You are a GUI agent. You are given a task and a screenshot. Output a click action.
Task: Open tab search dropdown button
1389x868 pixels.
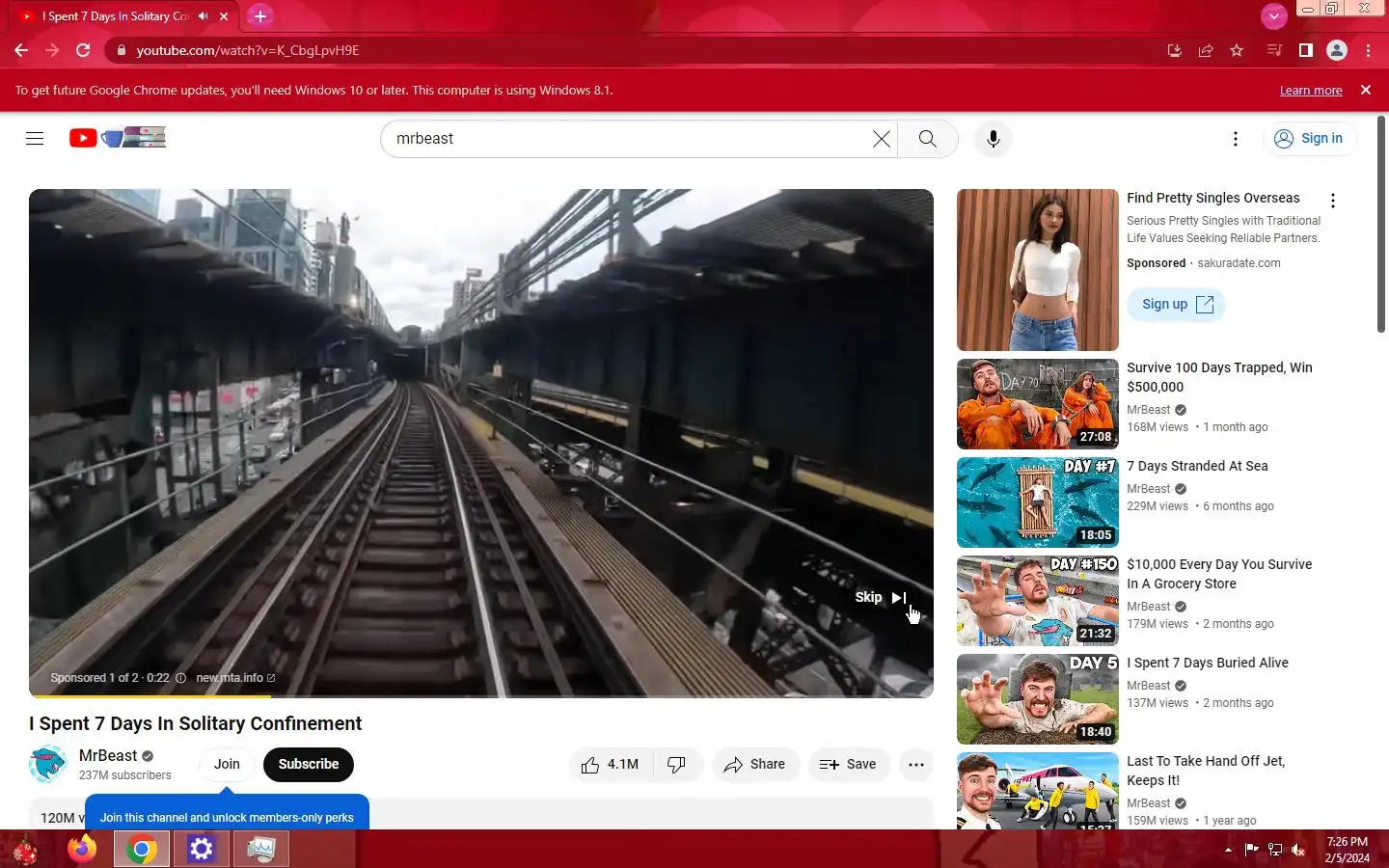click(1274, 16)
